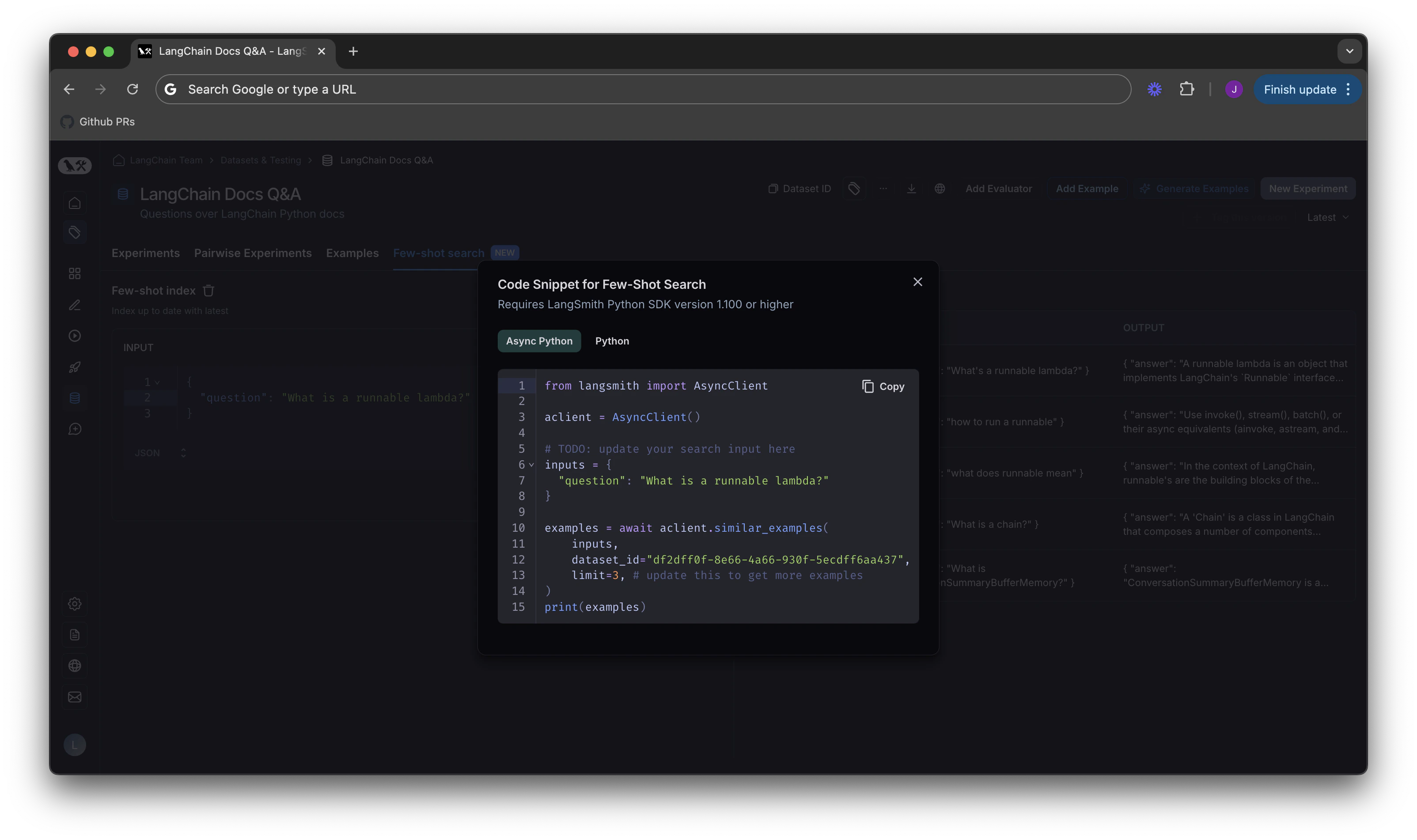Switch to the Async Python snippet

point(538,341)
